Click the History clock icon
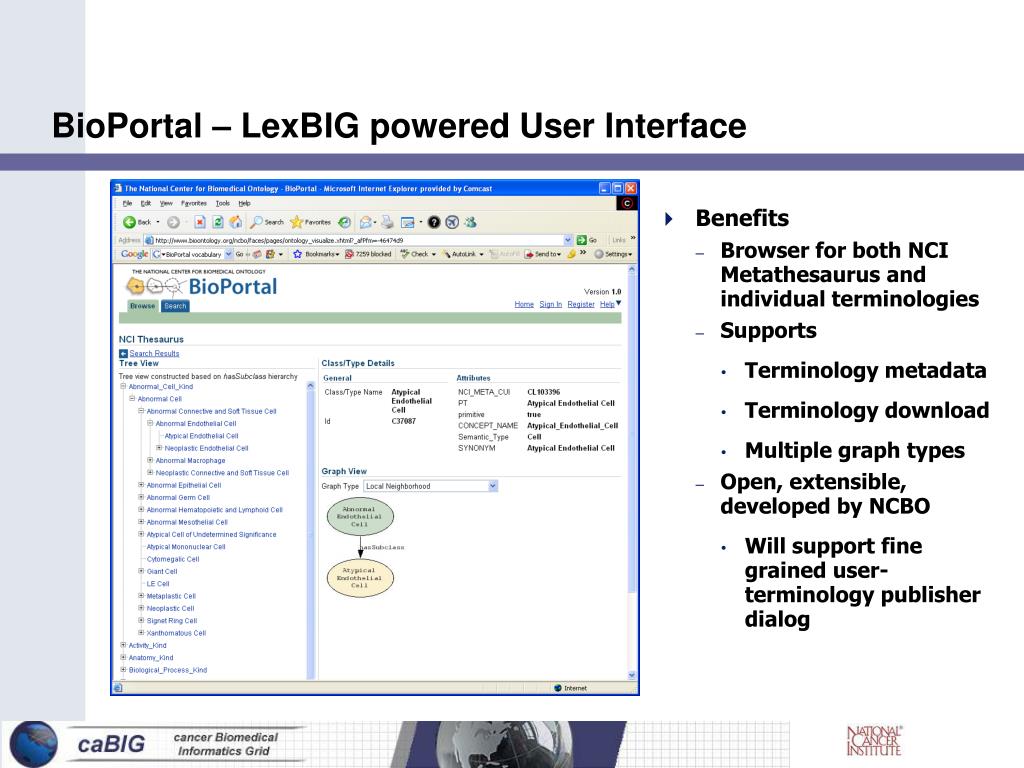Screen dimensions: 1024x768 pyautogui.click(x=344, y=223)
